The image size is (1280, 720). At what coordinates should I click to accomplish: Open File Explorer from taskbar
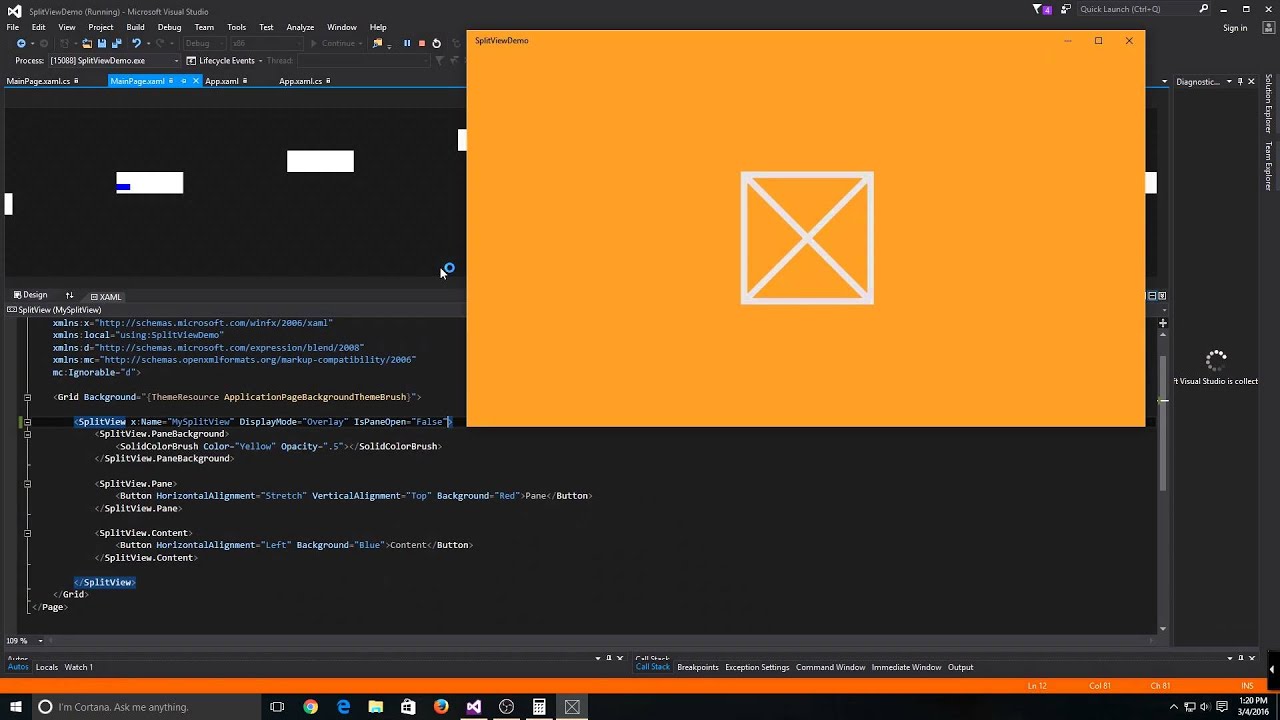tap(376, 707)
